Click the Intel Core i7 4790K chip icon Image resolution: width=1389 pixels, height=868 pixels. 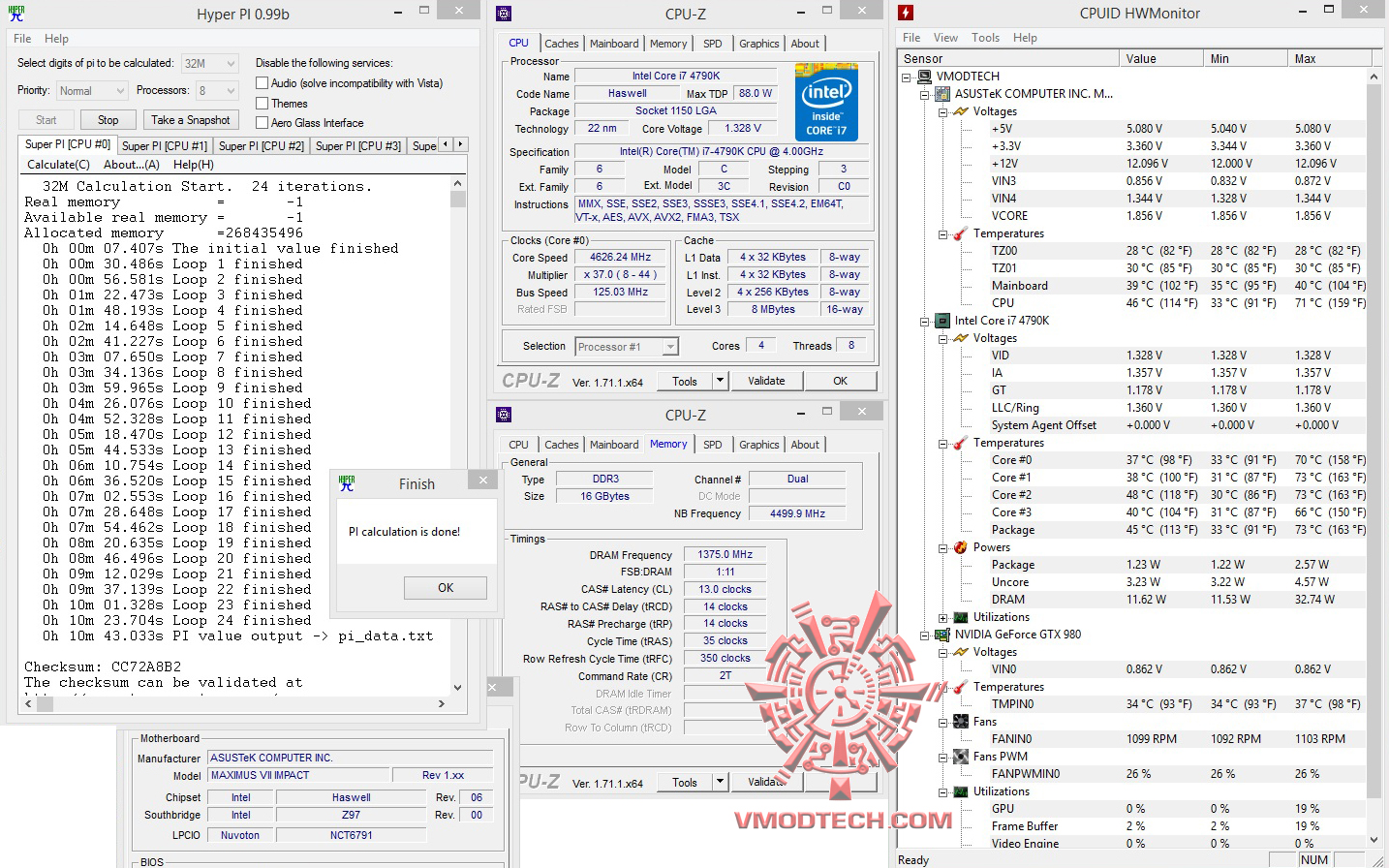943,321
